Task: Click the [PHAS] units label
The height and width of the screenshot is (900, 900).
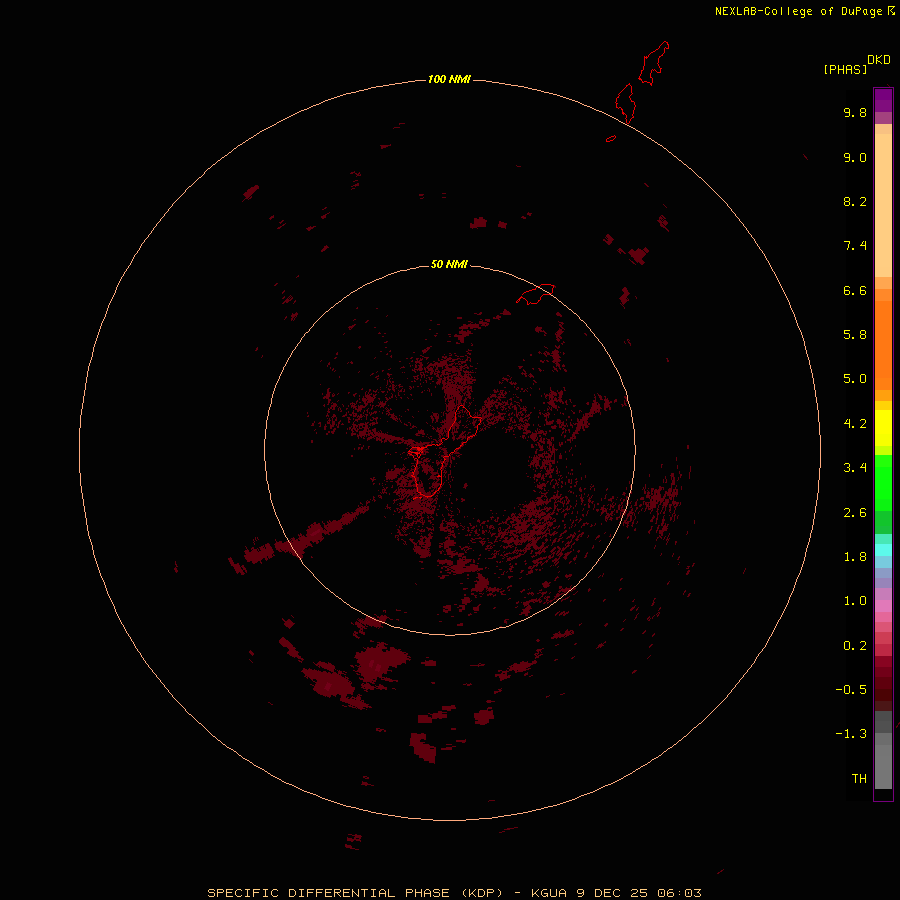Action: (844, 69)
